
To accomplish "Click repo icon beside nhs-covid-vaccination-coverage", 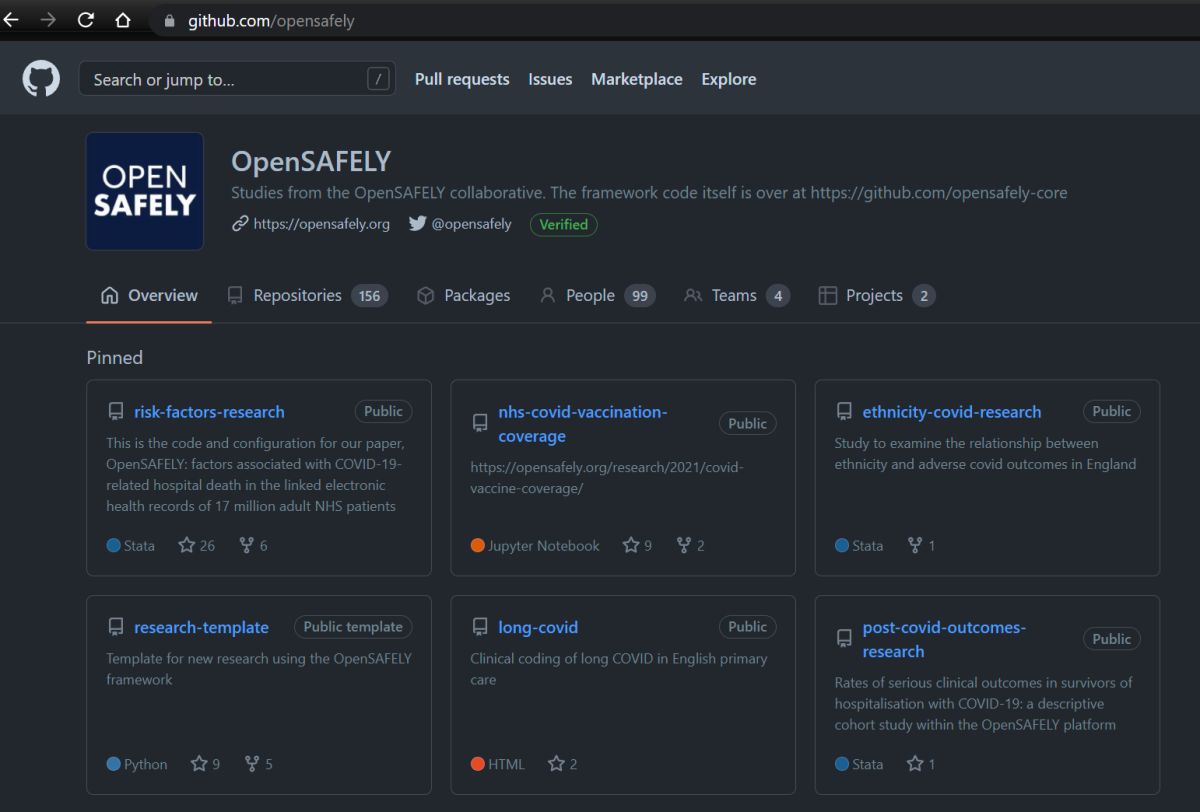I will tap(480, 423).
